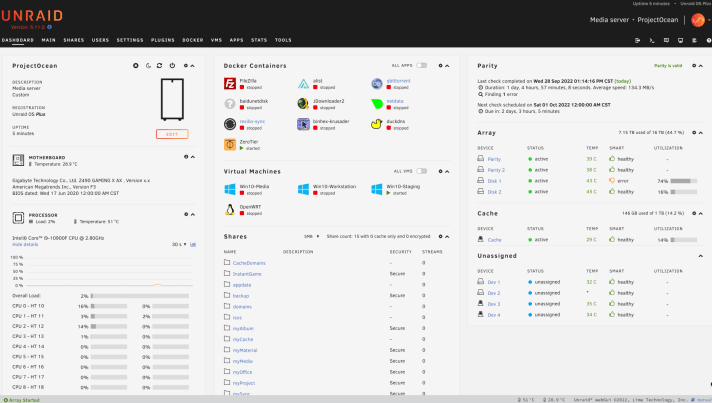
Task: Click the Win10-Staging VM icon
Action: (377, 188)
